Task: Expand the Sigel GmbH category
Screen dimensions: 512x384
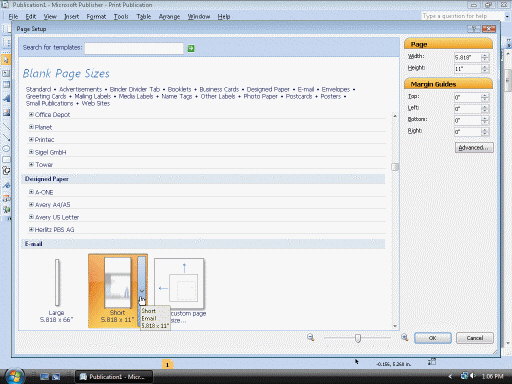Action: click(31, 152)
